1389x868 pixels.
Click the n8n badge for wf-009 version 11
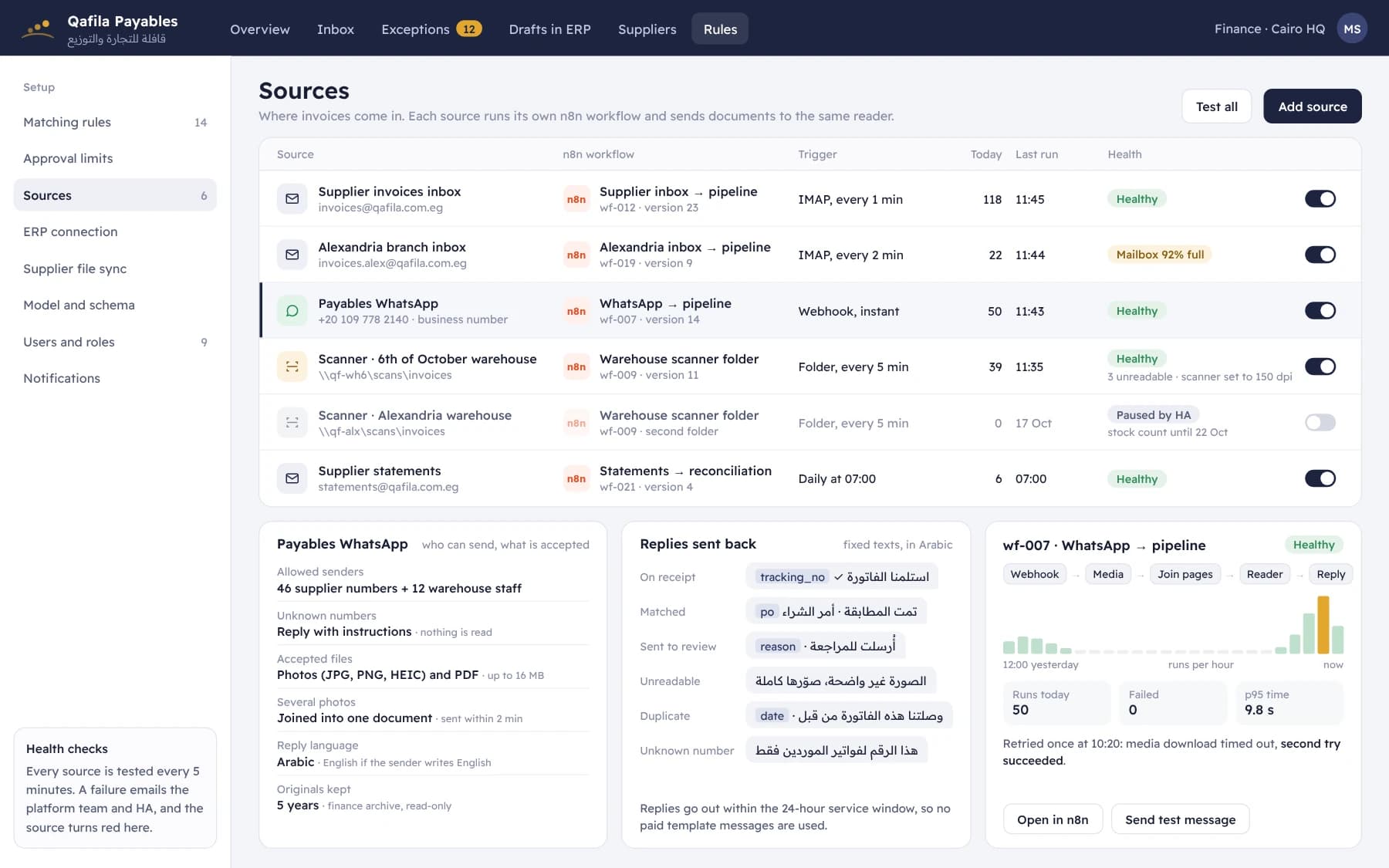pos(576,366)
